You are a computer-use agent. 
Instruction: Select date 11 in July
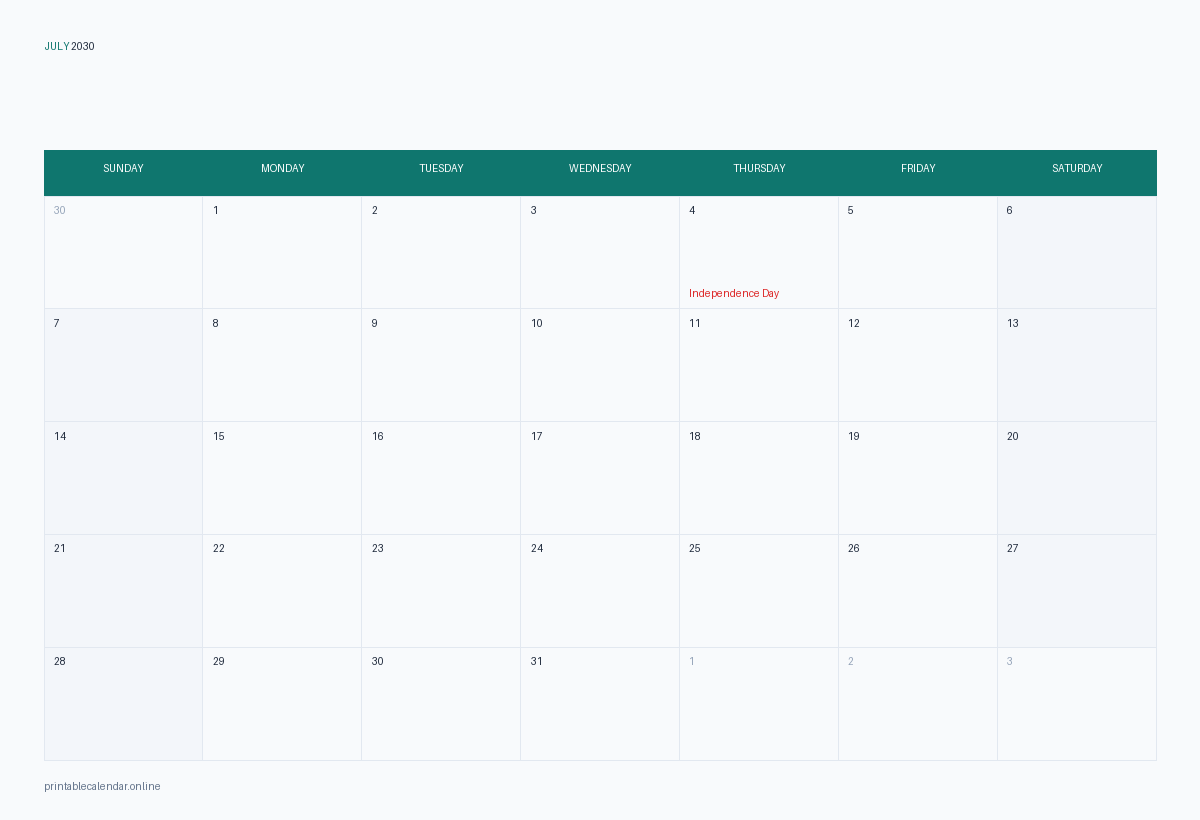click(x=759, y=365)
